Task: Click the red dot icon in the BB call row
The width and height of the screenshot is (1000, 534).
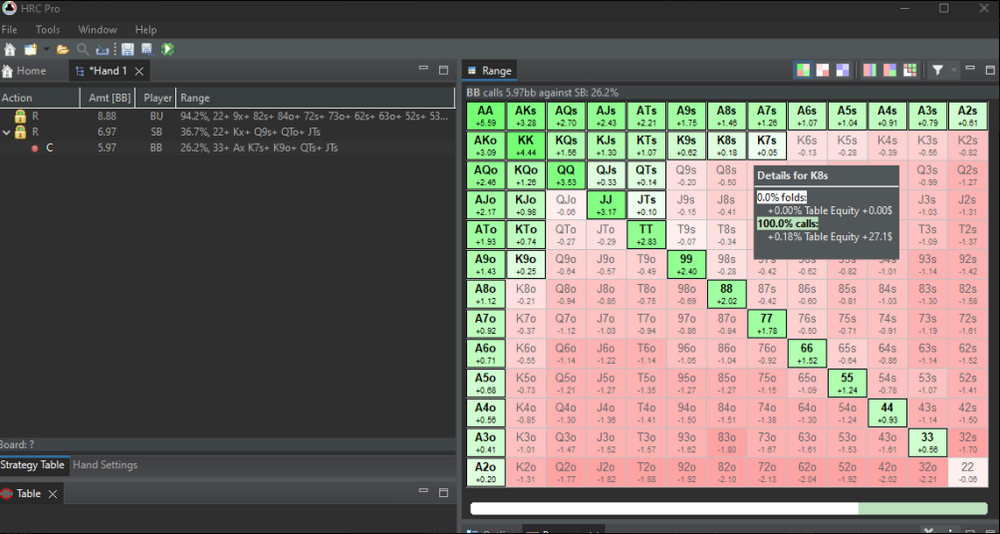Action: tap(34, 148)
